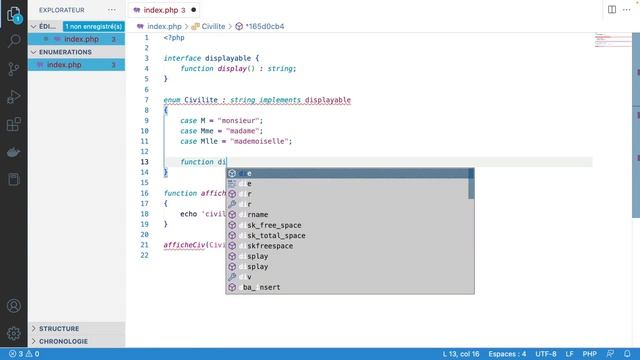
Task: Open the Run and Debug view icon
Action: [14, 97]
